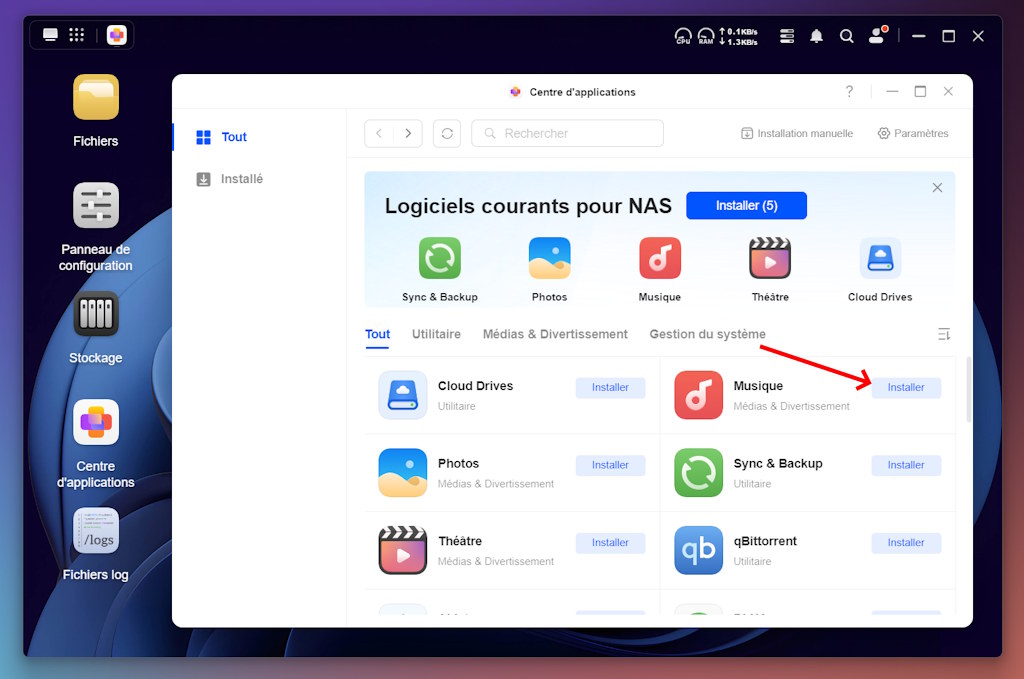Viewport: 1024px width, 679px height.
Task: Open the task manager stack icon
Action: [787, 36]
